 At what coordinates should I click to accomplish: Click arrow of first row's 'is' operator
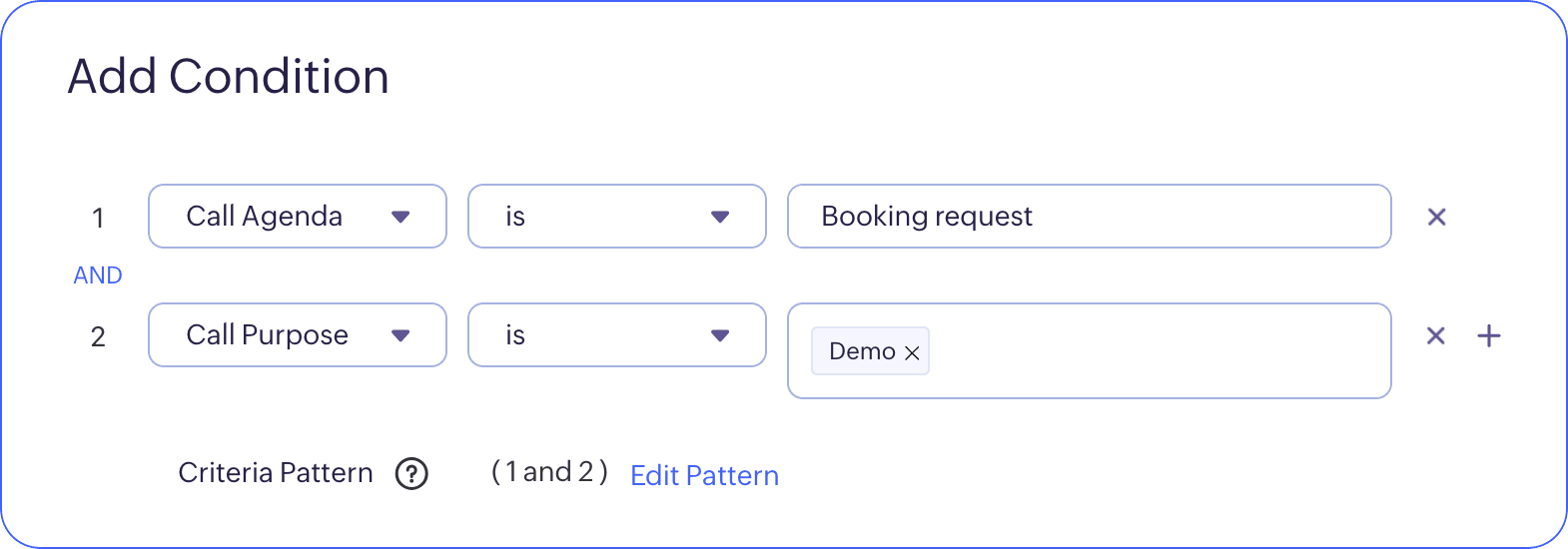tap(720, 217)
